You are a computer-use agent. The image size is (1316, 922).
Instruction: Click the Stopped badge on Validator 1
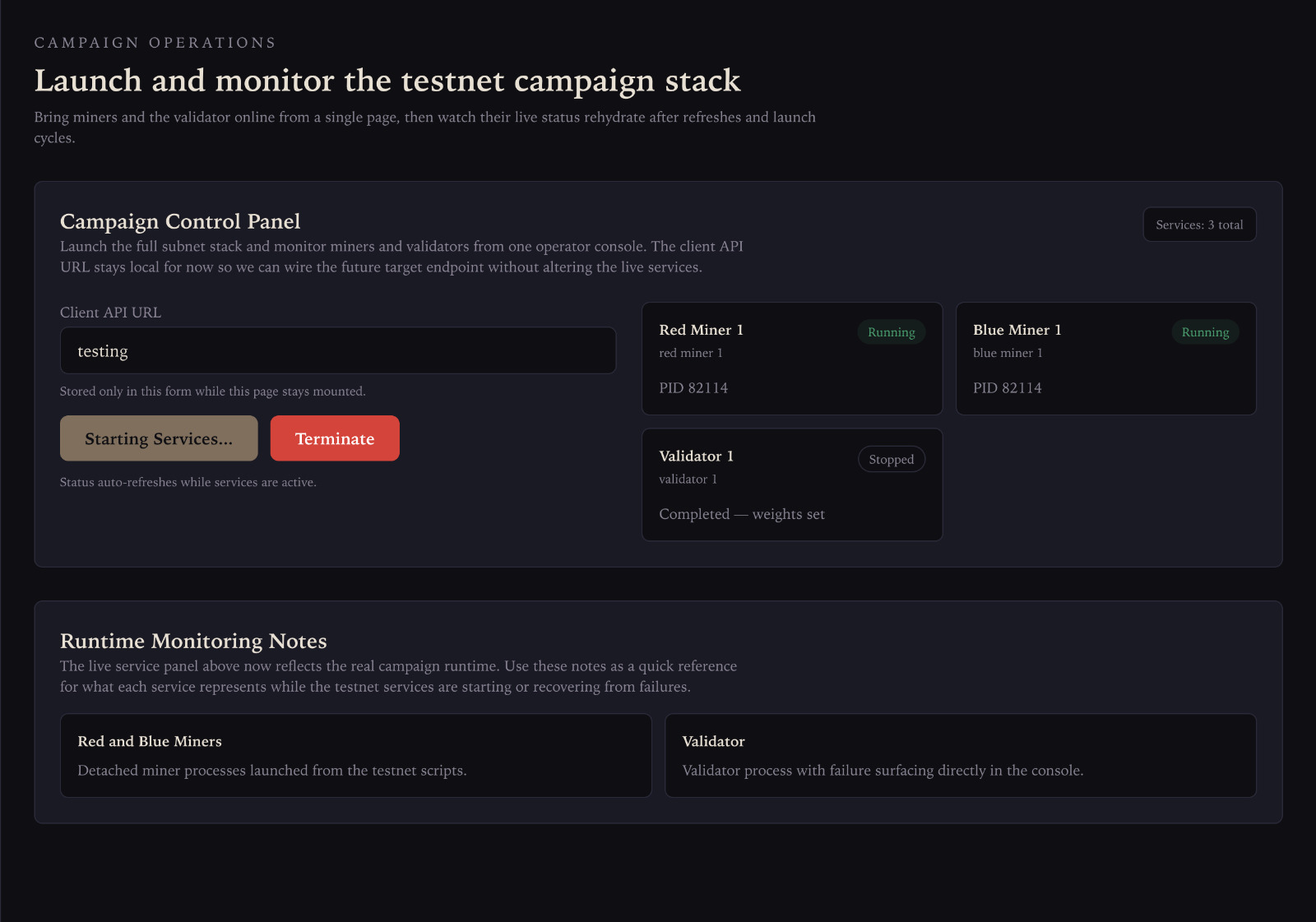point(891,460)
